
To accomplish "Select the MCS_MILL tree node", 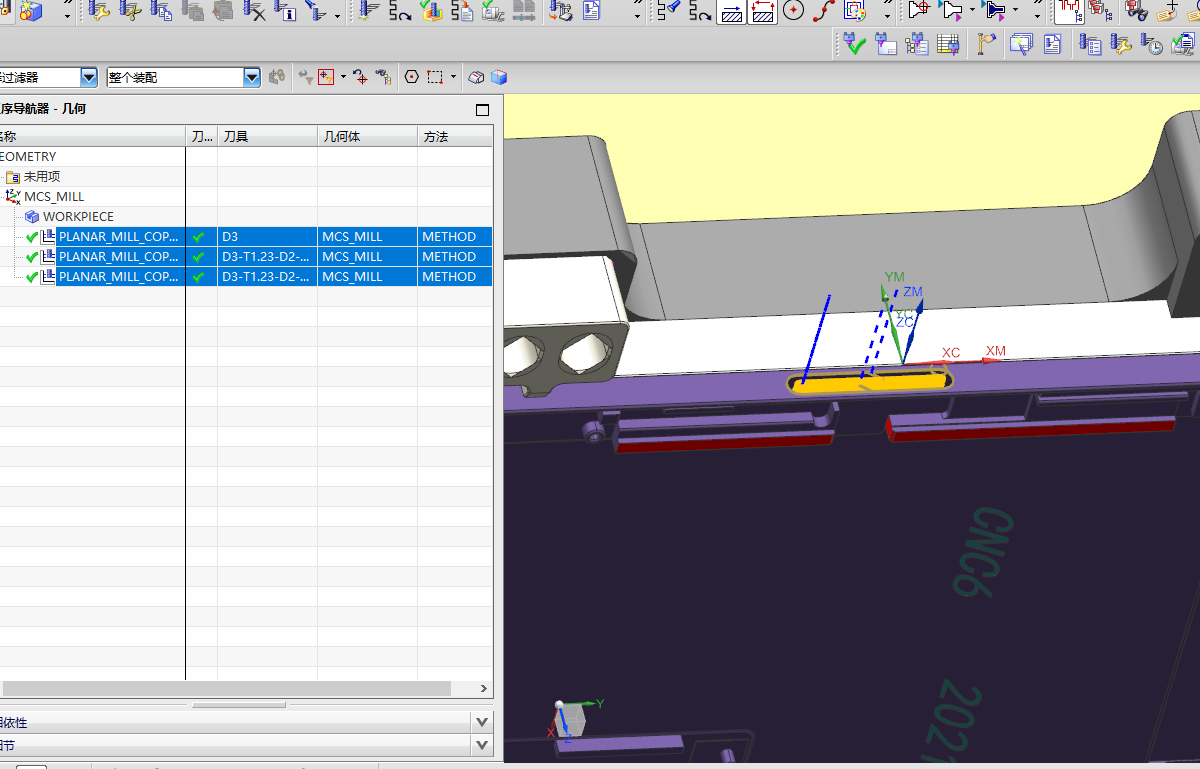I will (53, 197).
